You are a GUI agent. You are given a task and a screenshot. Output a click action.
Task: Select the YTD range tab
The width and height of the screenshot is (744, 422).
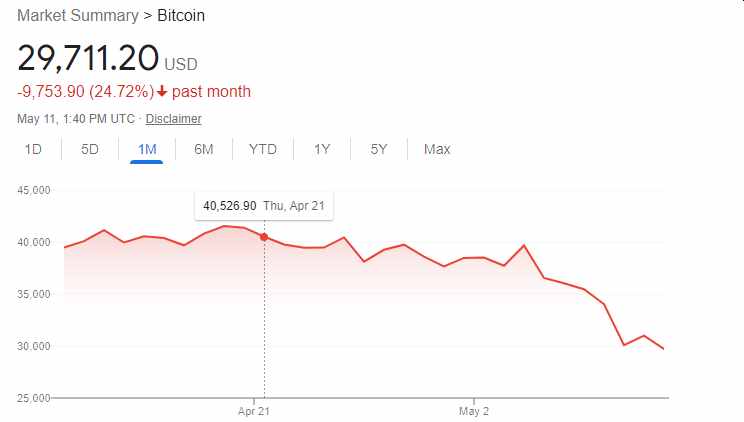click(263, 149)
